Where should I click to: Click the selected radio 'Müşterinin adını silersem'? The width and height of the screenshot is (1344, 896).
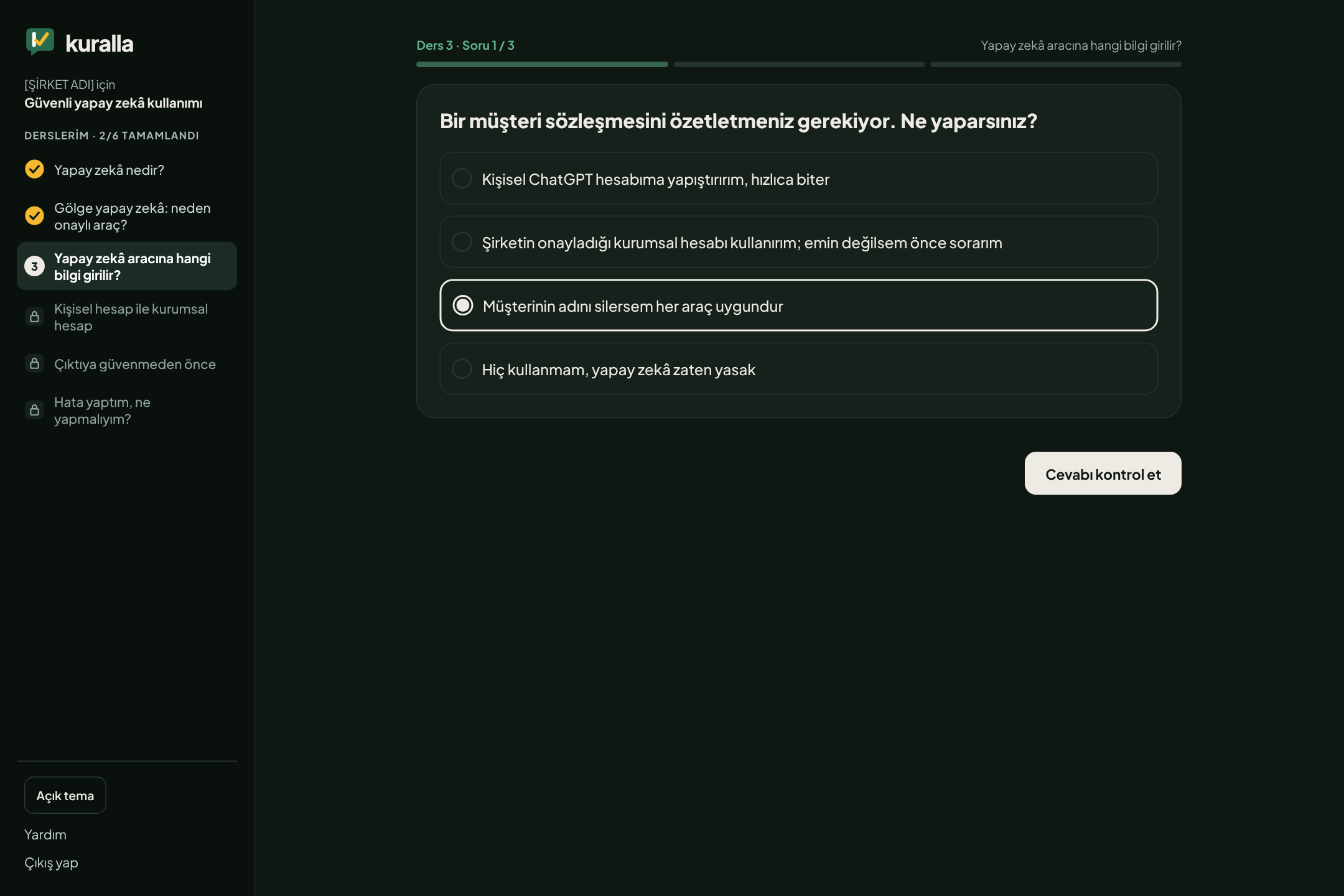462,306
